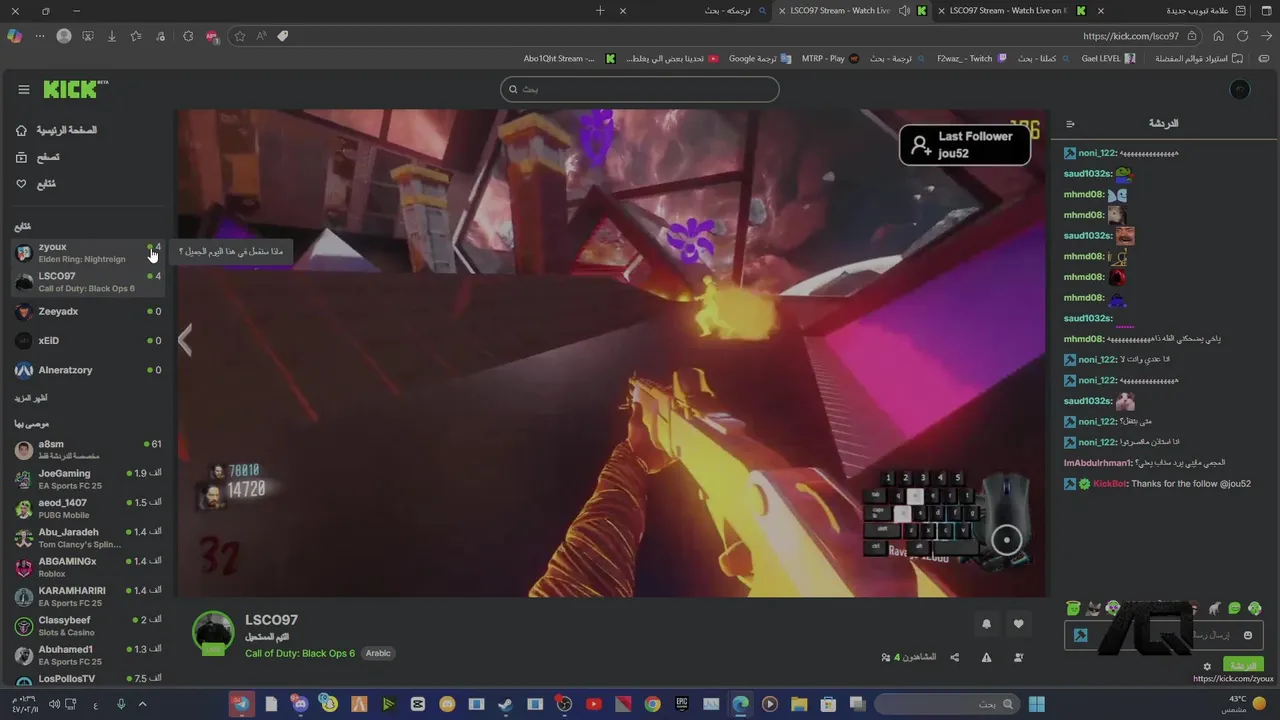
Task: Toggle microphone icon in system tray
Action: pyautogui.click(x=121, y=704)
